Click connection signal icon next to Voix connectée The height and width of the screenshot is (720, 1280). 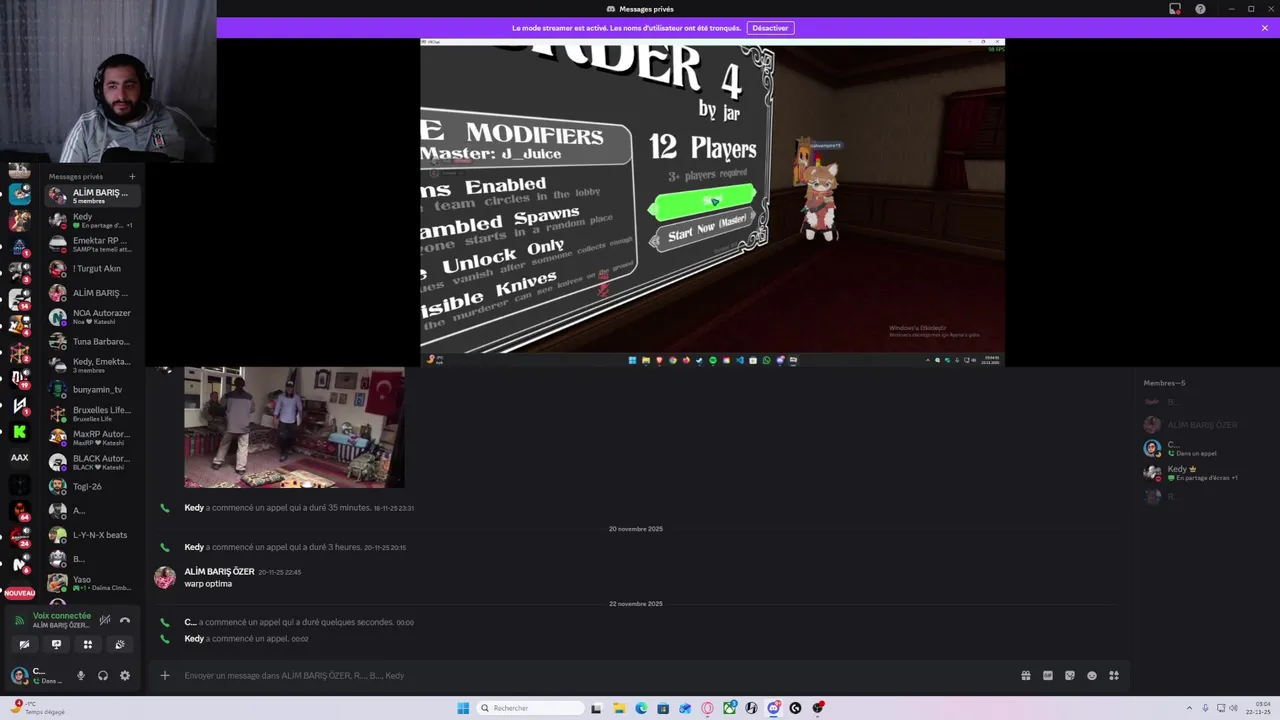click(x=19, y=620)
